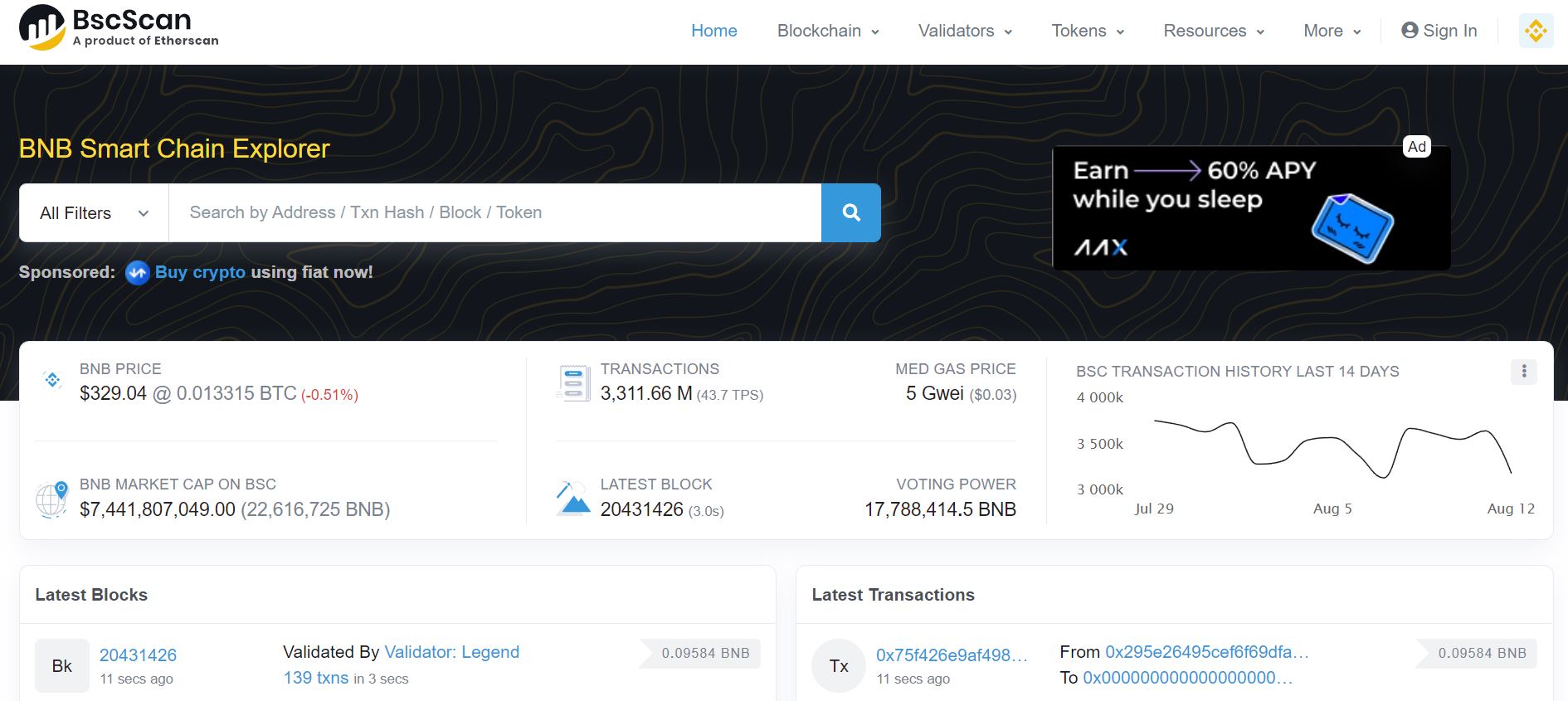This screenshot has height=701, width=1568.
Task: Click the Latest Blocks heading
Action: pos(91,595)
